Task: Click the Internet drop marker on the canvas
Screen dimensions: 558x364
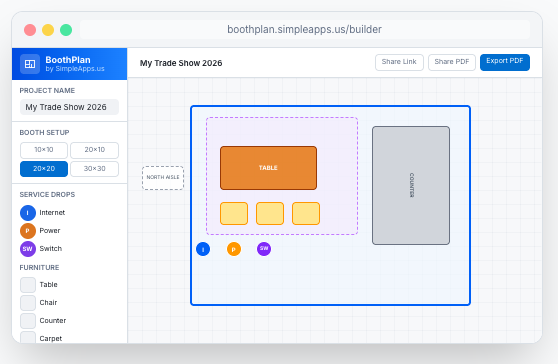Action: point(203,249)
